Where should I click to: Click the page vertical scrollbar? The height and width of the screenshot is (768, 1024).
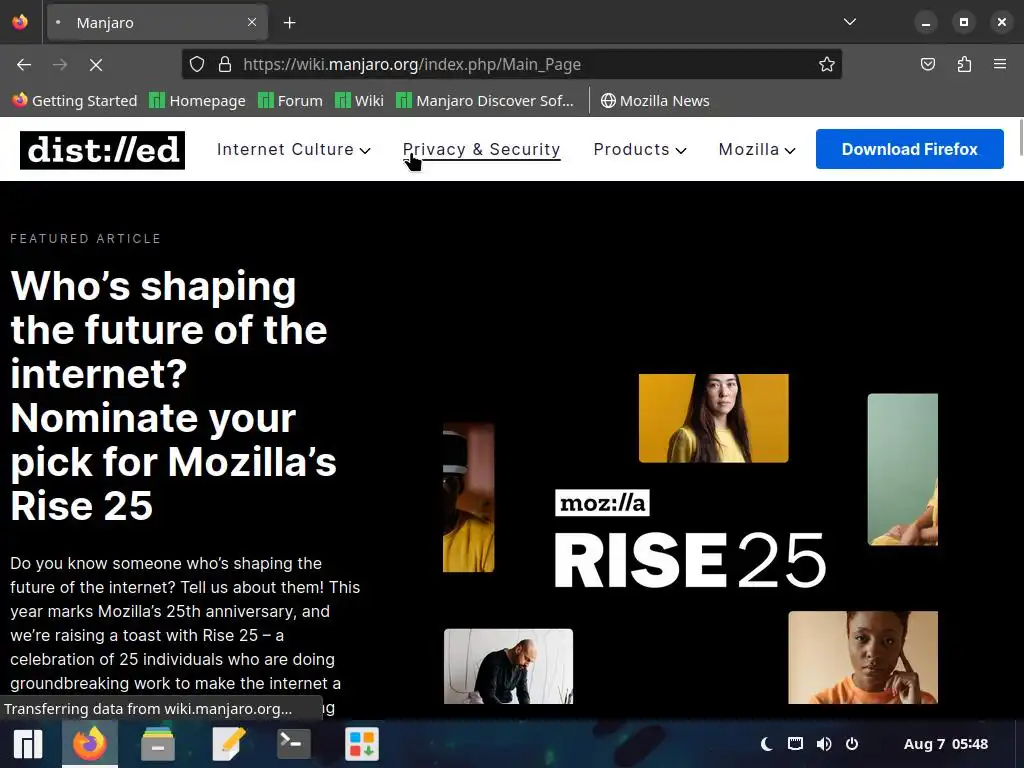pyautogui.click(x=1020, y=137)
